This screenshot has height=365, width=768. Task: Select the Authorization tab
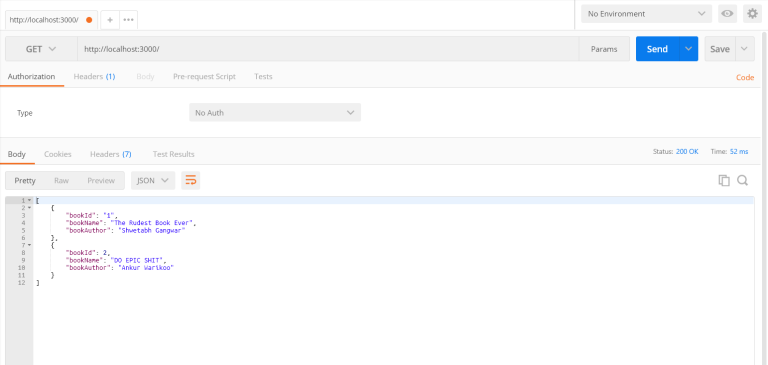coord(31,76)
